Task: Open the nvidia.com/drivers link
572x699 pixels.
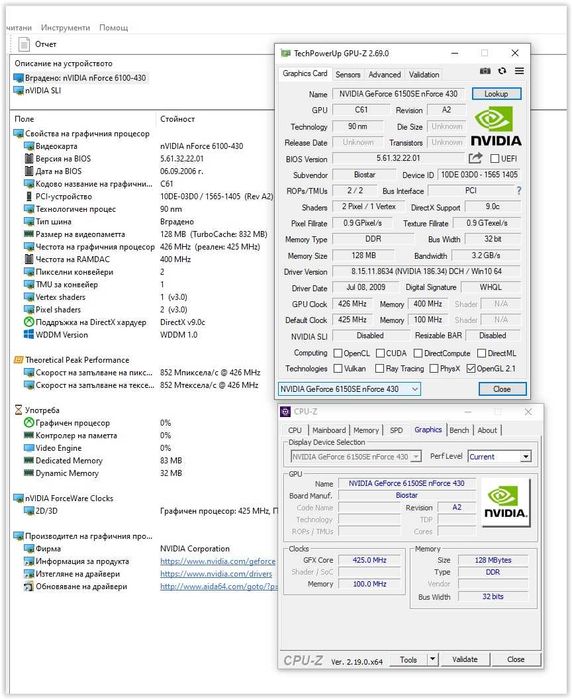Action: tap(216, 574)
